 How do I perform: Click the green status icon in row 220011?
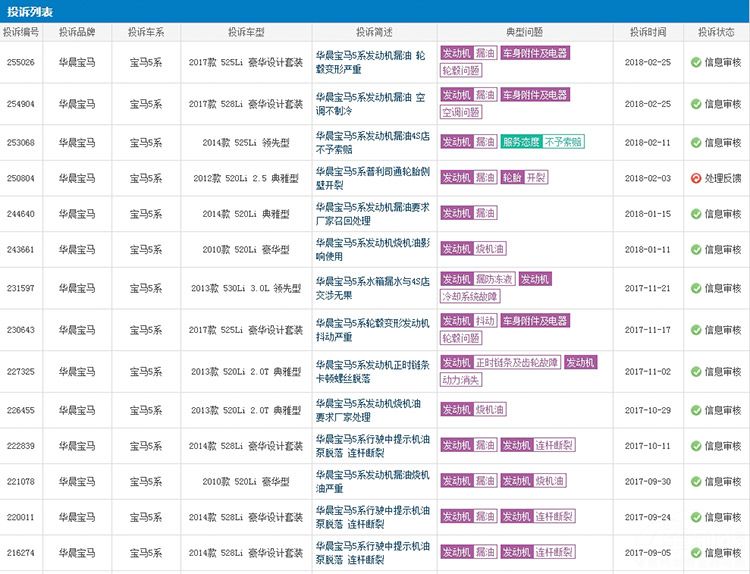(696, 518)
